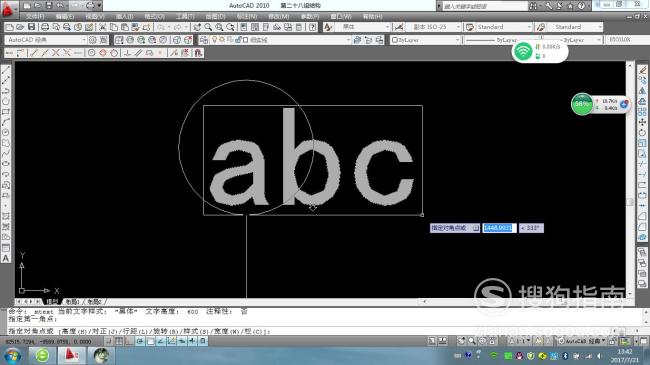Click the Windows Start button
650x365 pixels.
12,355
